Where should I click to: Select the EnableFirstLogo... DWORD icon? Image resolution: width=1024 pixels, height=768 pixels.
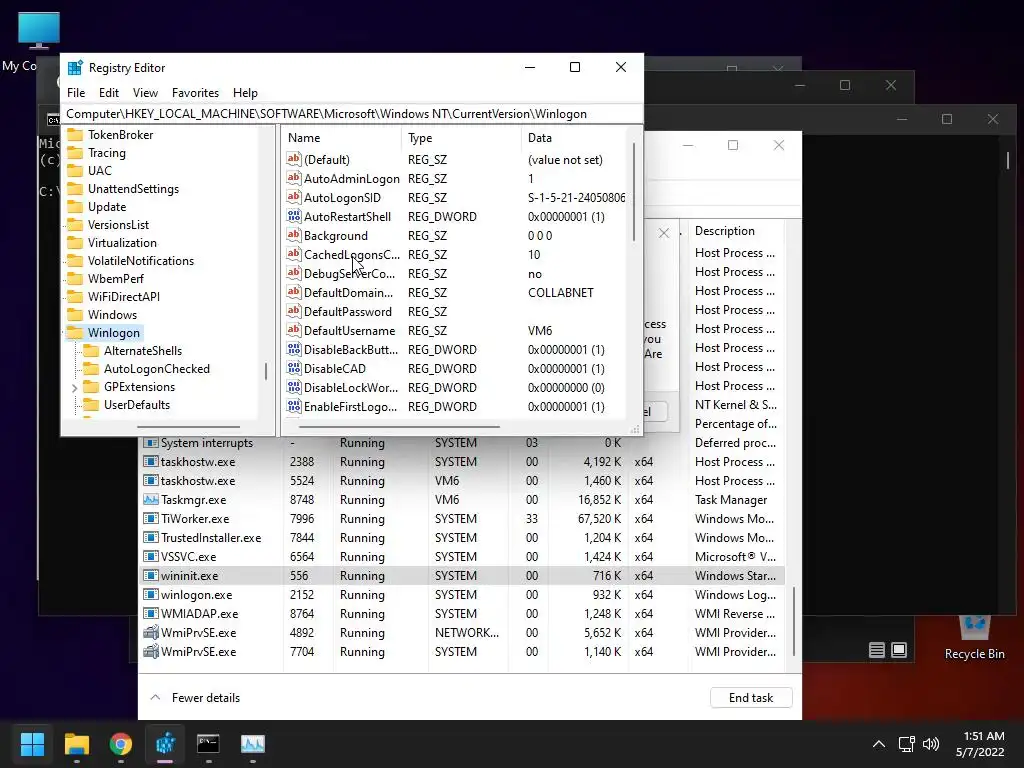[x=294, y=406]
